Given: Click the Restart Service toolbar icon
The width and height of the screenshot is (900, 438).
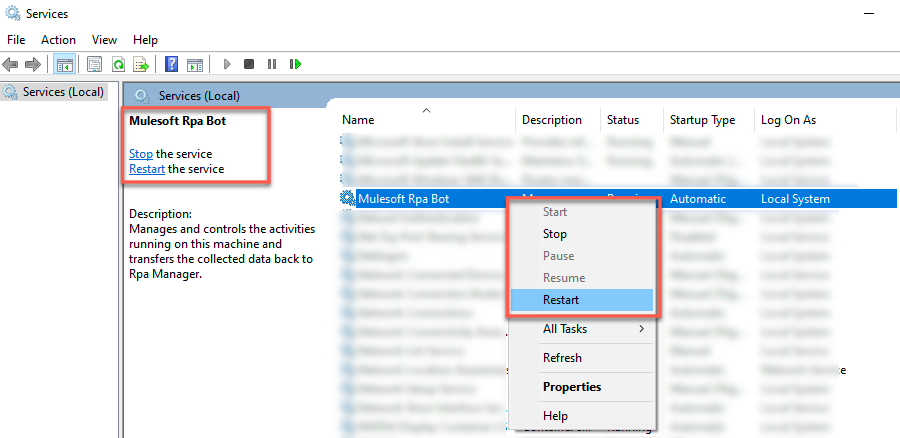Looking at the screenshot, I should tap(295, 64).
